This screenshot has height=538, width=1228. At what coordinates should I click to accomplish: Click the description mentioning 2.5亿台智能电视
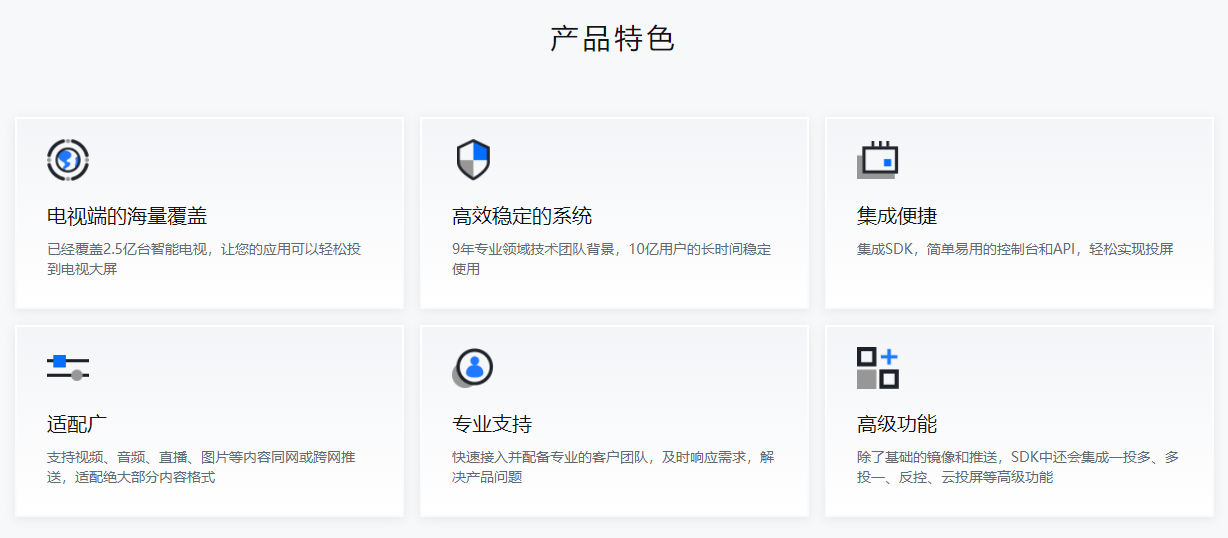[x=204, y=249]
